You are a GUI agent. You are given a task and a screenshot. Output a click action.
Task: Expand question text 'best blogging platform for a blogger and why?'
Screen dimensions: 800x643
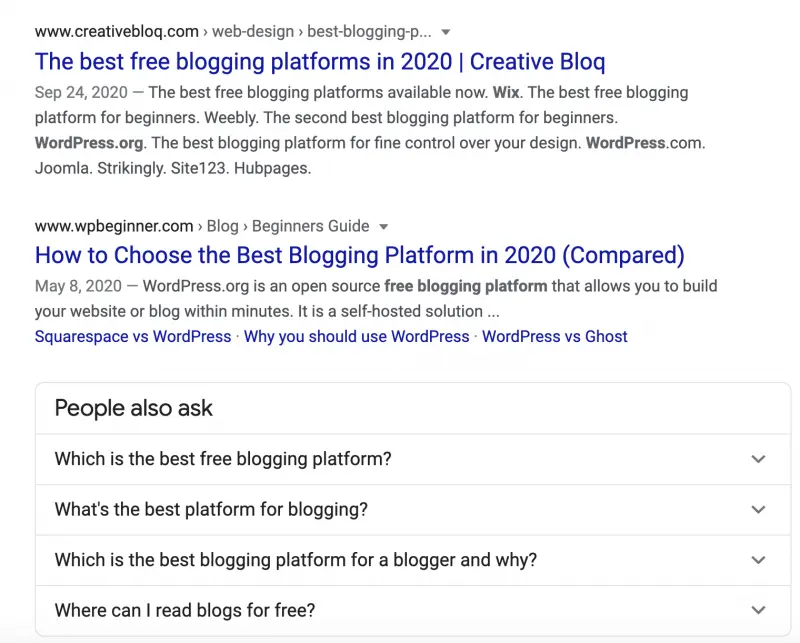point(296,560)
